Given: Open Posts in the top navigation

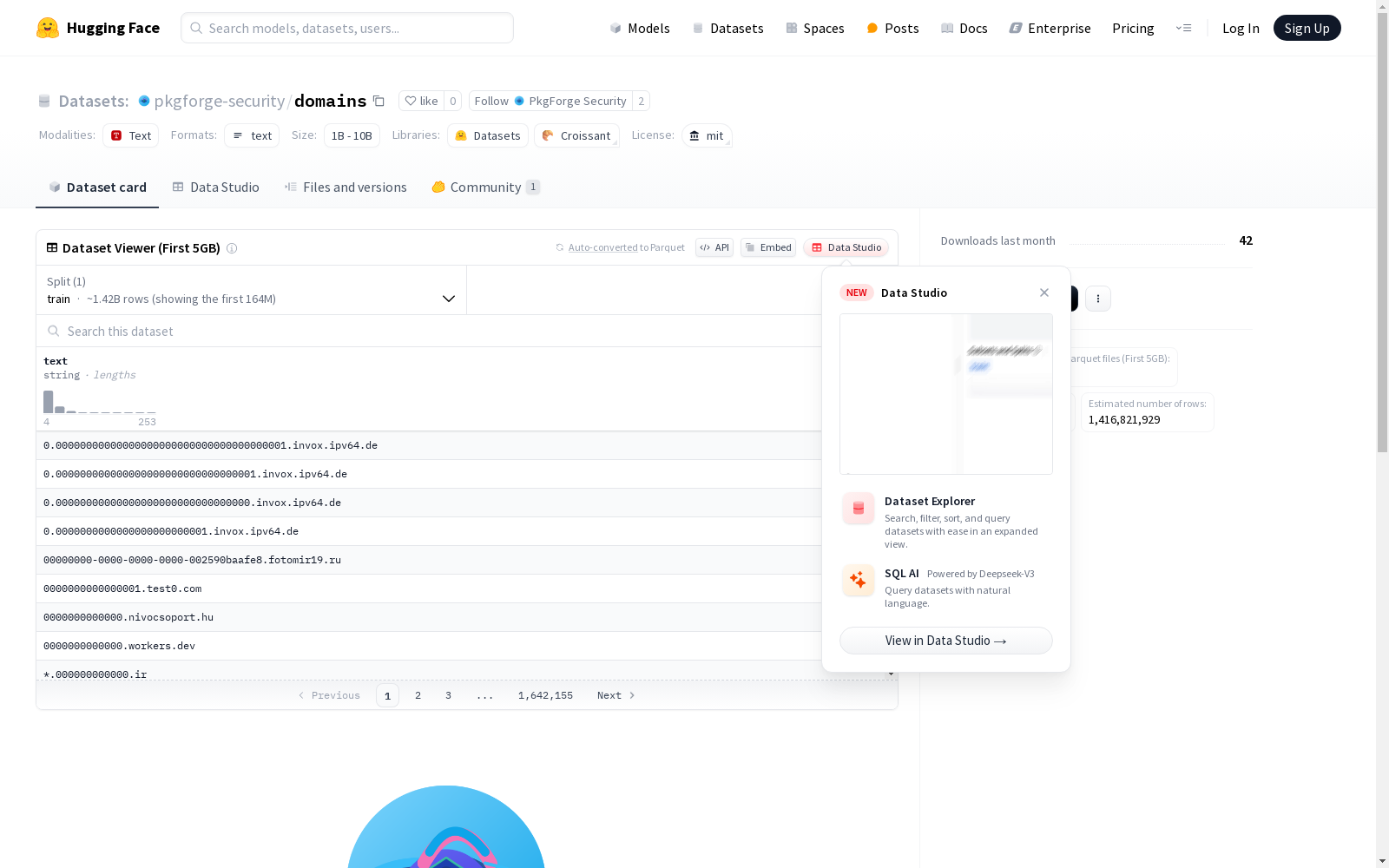Looking at the screenshot, I should (x=892, y=28).
